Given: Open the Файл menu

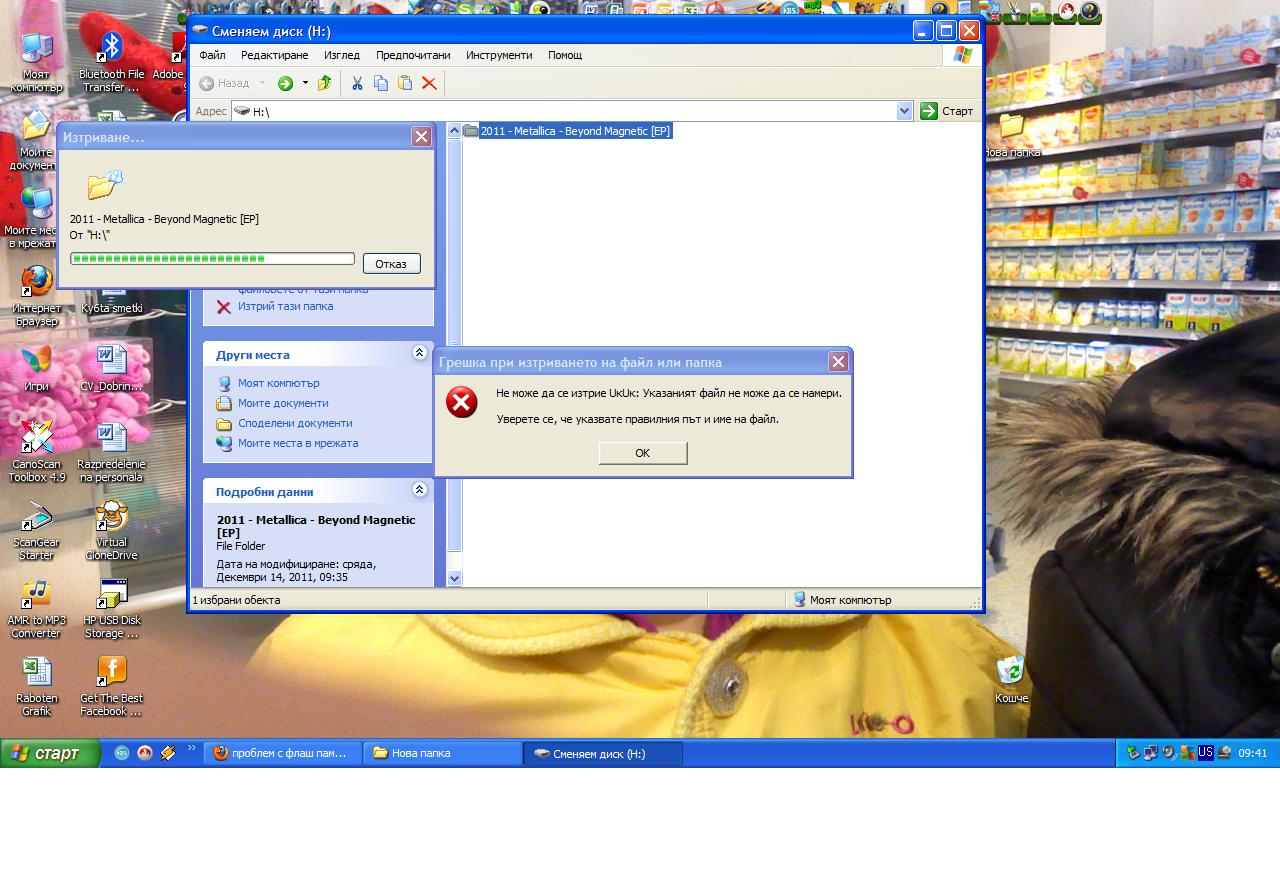Looking at the screenshot, I should click(212, 55).
